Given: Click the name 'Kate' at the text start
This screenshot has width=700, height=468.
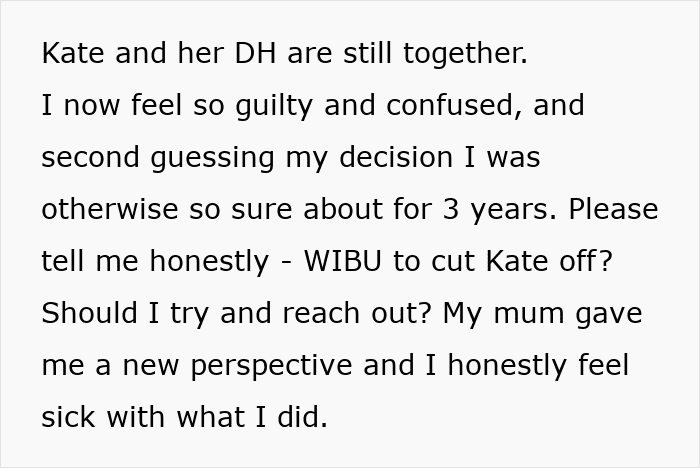Looking at the screenshot, I should click(73, 53).
